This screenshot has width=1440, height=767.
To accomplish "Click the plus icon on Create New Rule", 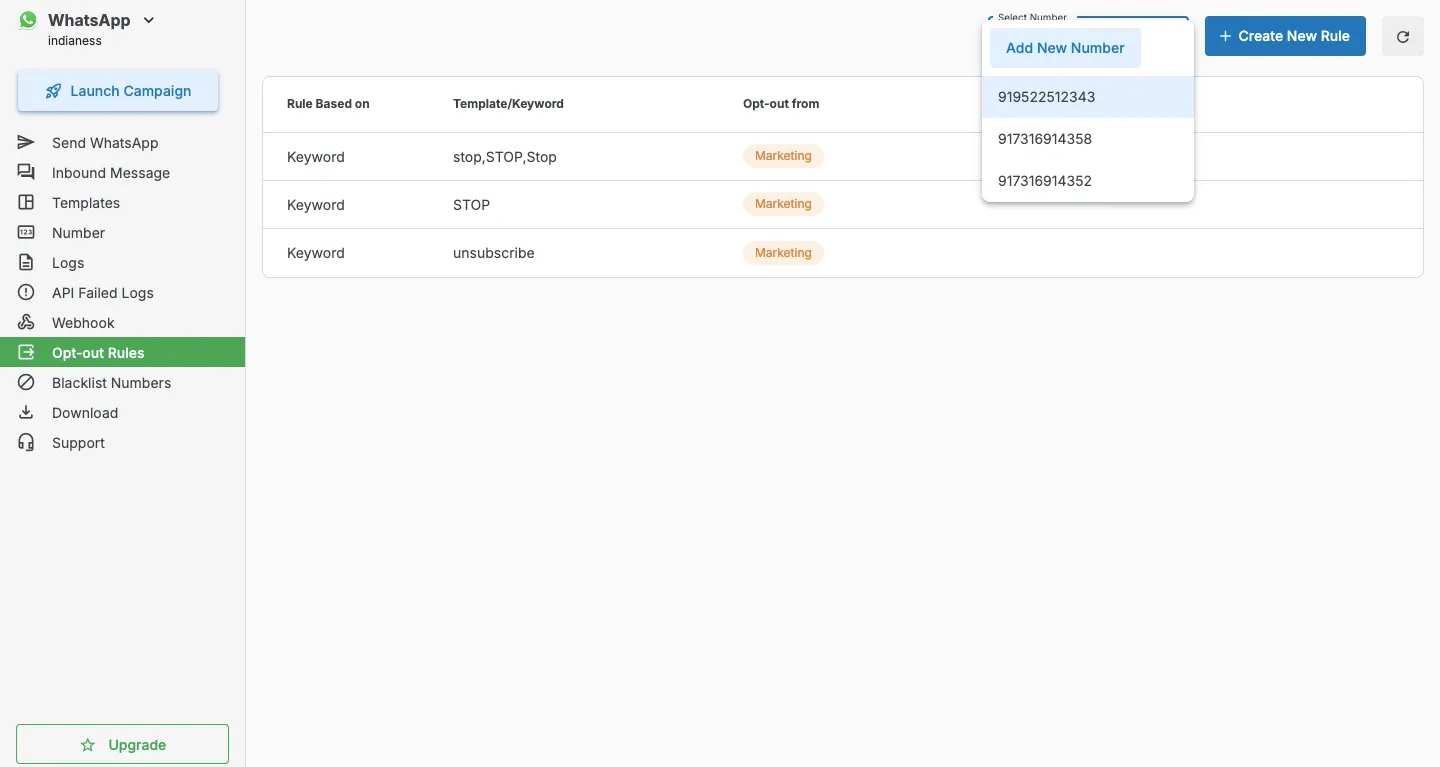I will (x=1225, y=36).
